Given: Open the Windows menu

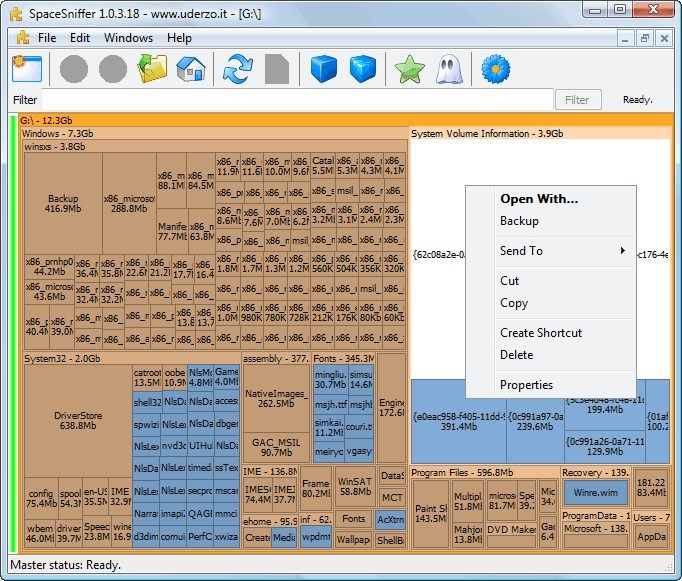Looking at the screenshot, I should [128, 38].
